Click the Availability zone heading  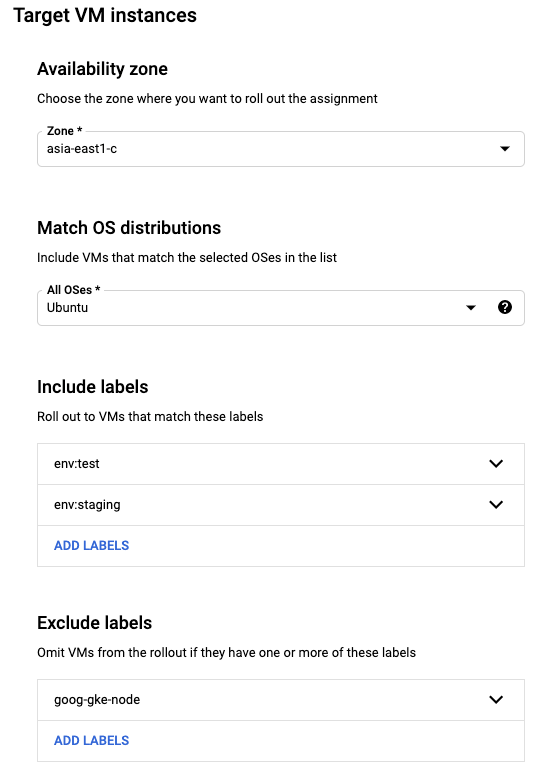[x=102, y=69]
